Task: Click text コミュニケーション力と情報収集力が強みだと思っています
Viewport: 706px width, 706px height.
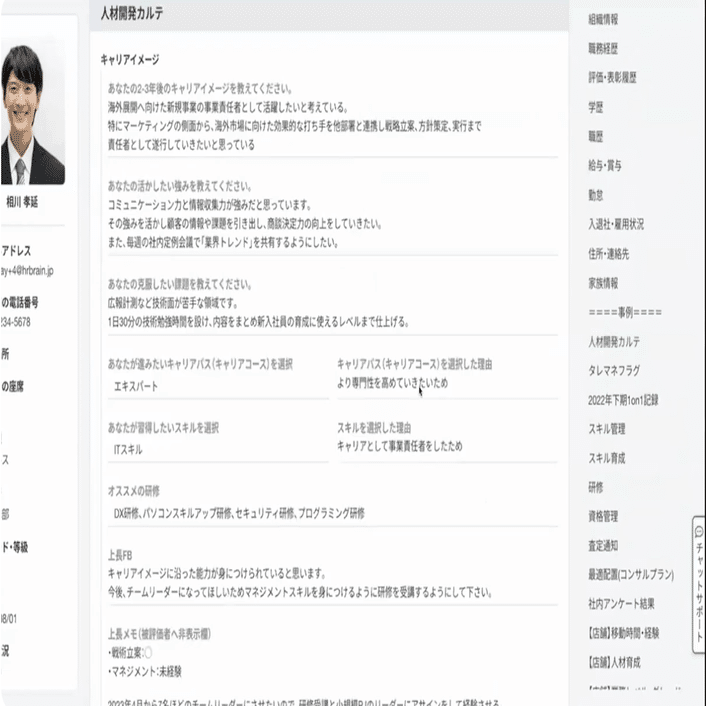Action: [210, 205]
